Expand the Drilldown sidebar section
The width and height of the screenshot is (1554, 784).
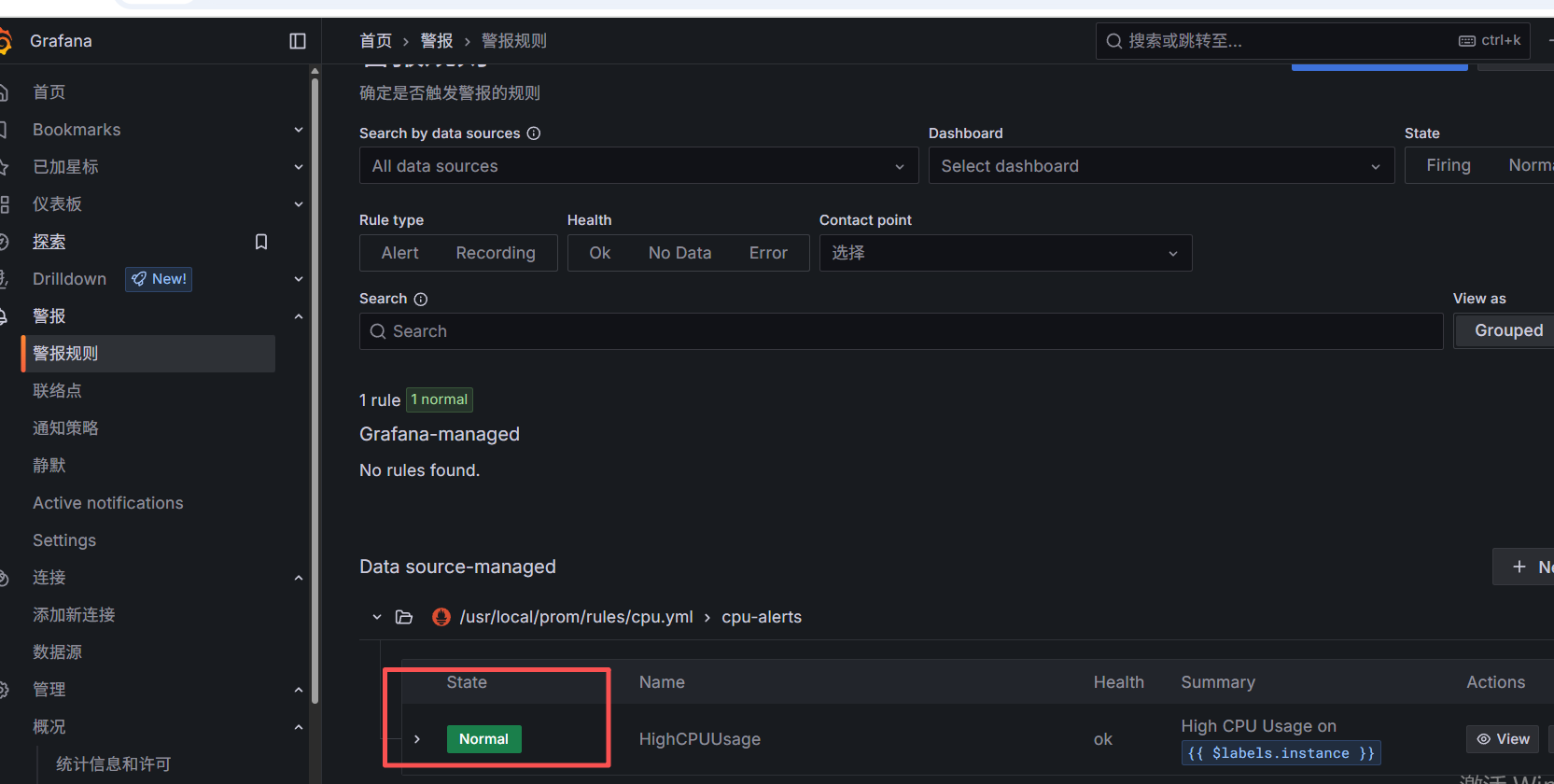click(299, 279)
